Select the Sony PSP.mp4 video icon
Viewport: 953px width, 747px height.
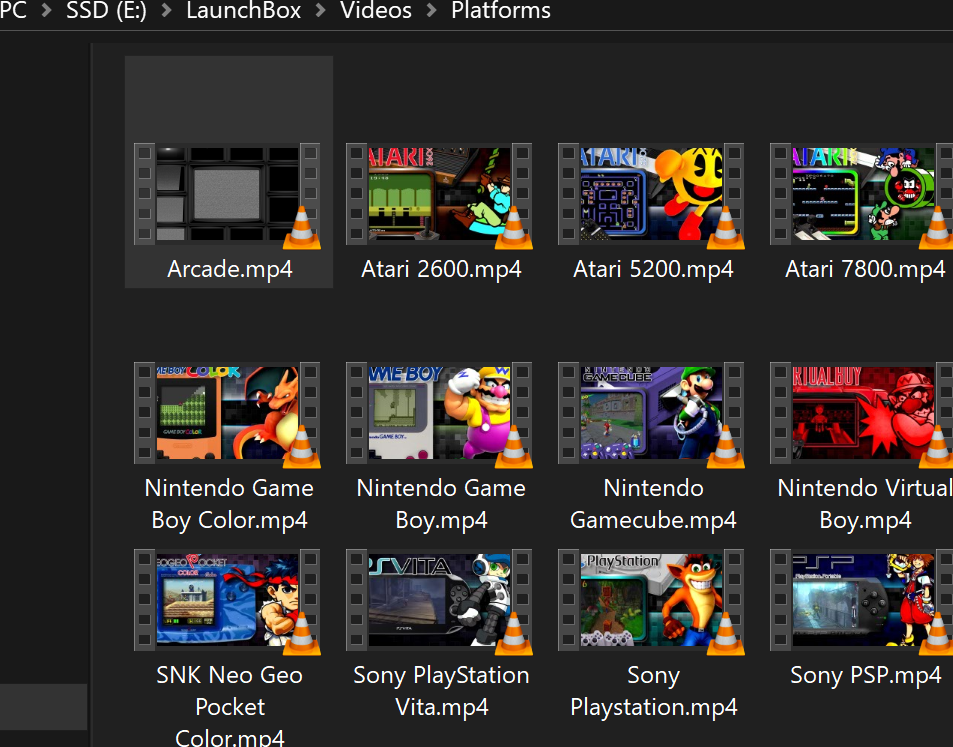(x=862, y=601)
